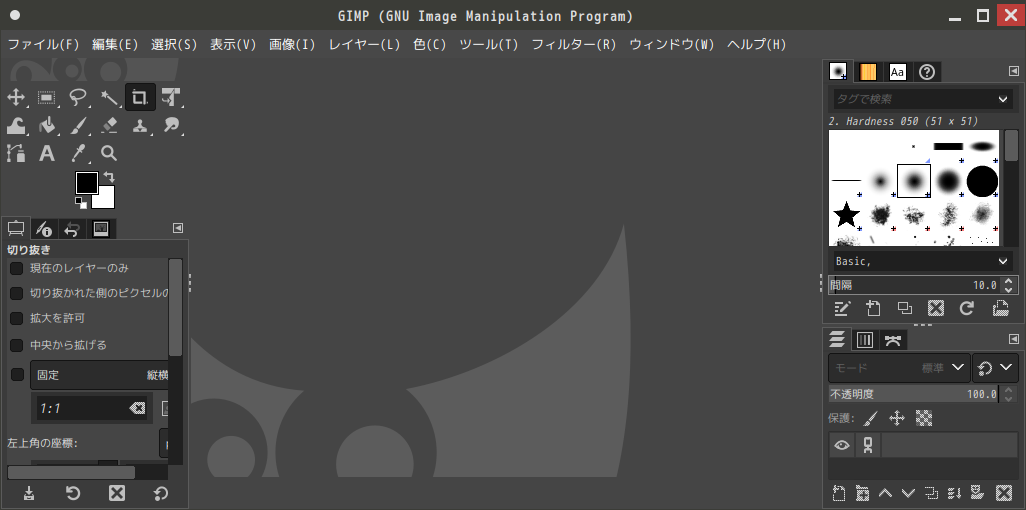Select the Crop tool

click(x=140, y=98)
